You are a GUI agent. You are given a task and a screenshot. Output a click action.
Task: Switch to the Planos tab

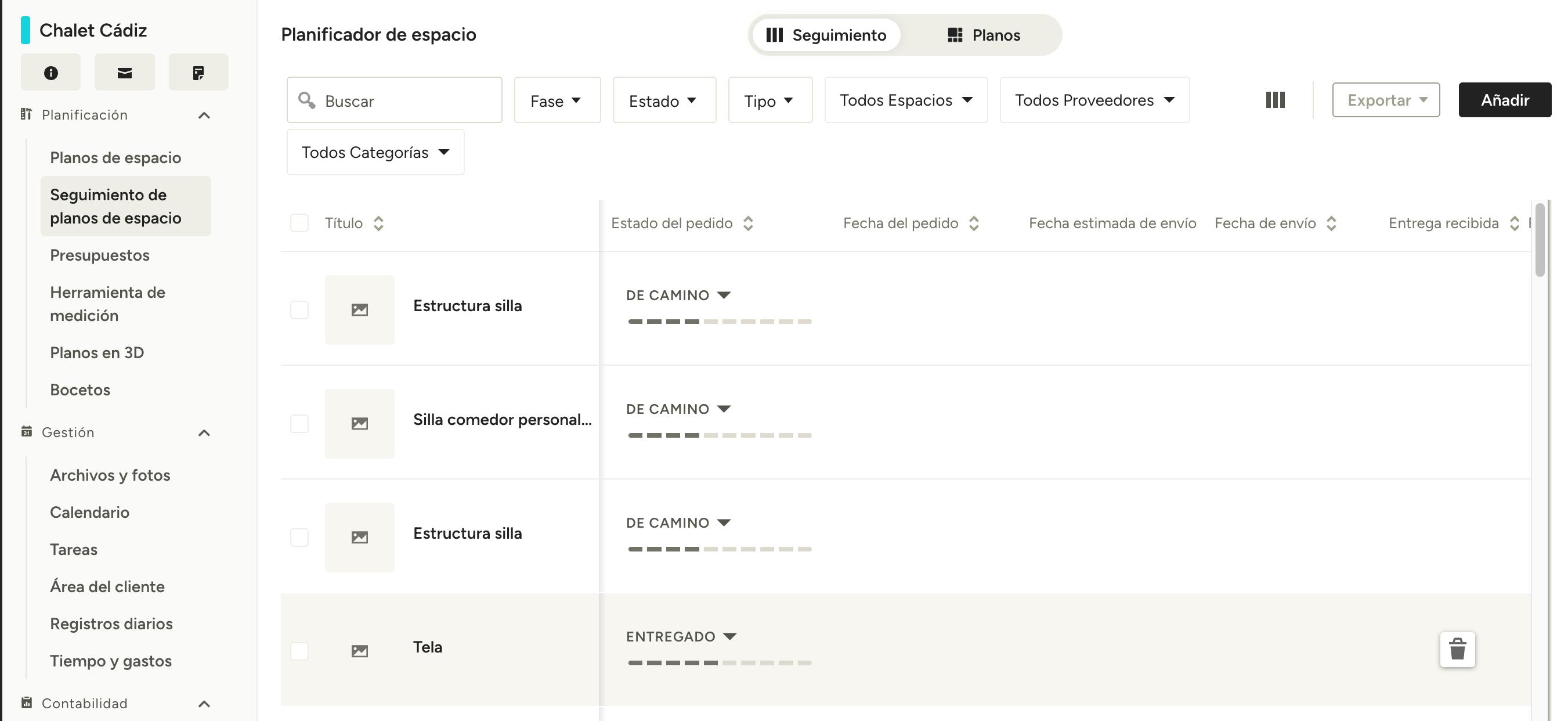[x=983, y=35]
